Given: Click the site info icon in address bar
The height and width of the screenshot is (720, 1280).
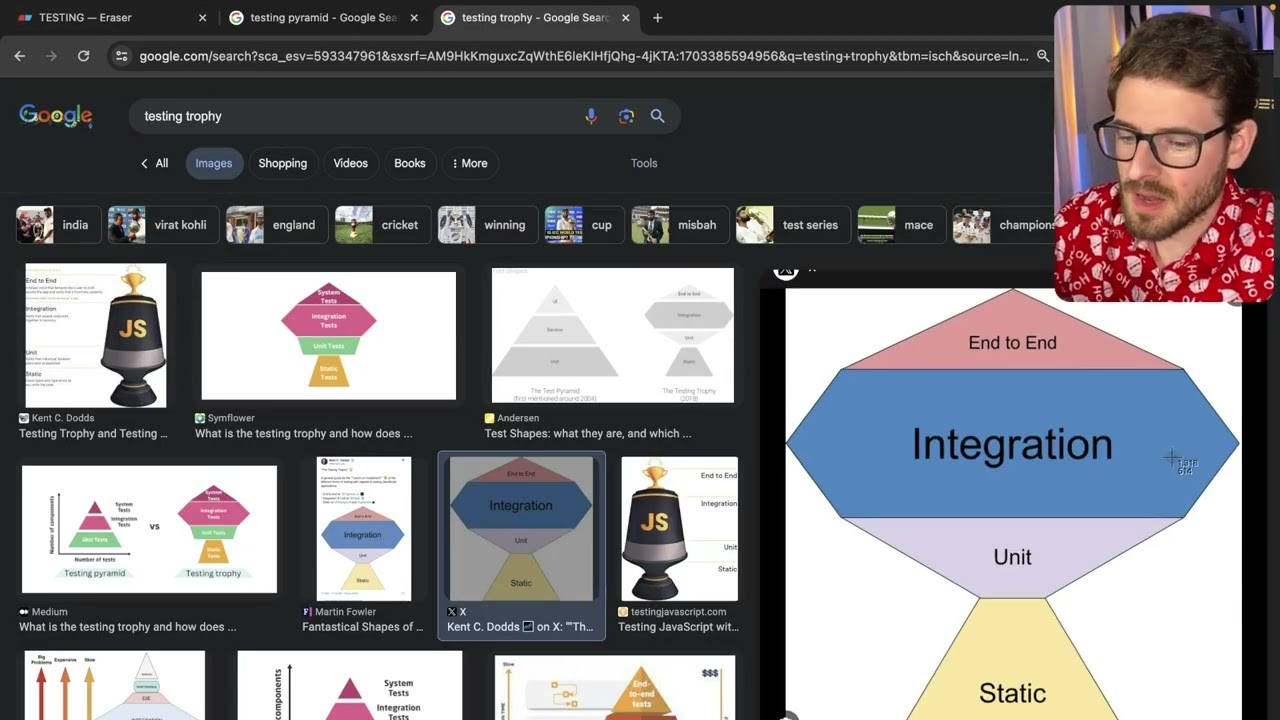Looking at the screenshot, I should (x=121, y=56).
